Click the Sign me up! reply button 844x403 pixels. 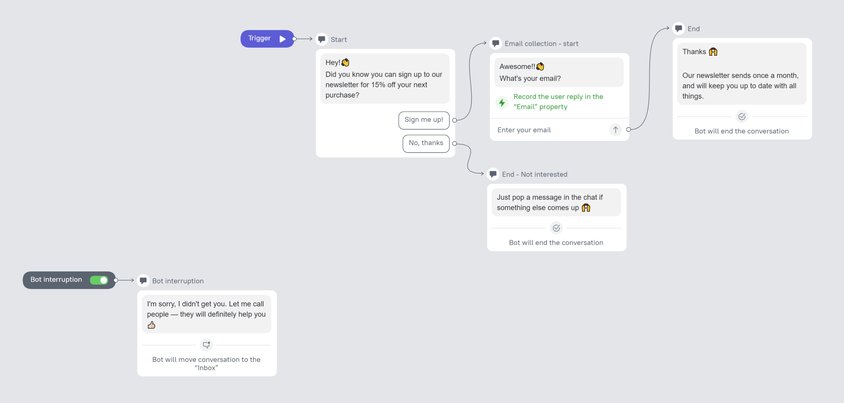click(x=424, y=120)
